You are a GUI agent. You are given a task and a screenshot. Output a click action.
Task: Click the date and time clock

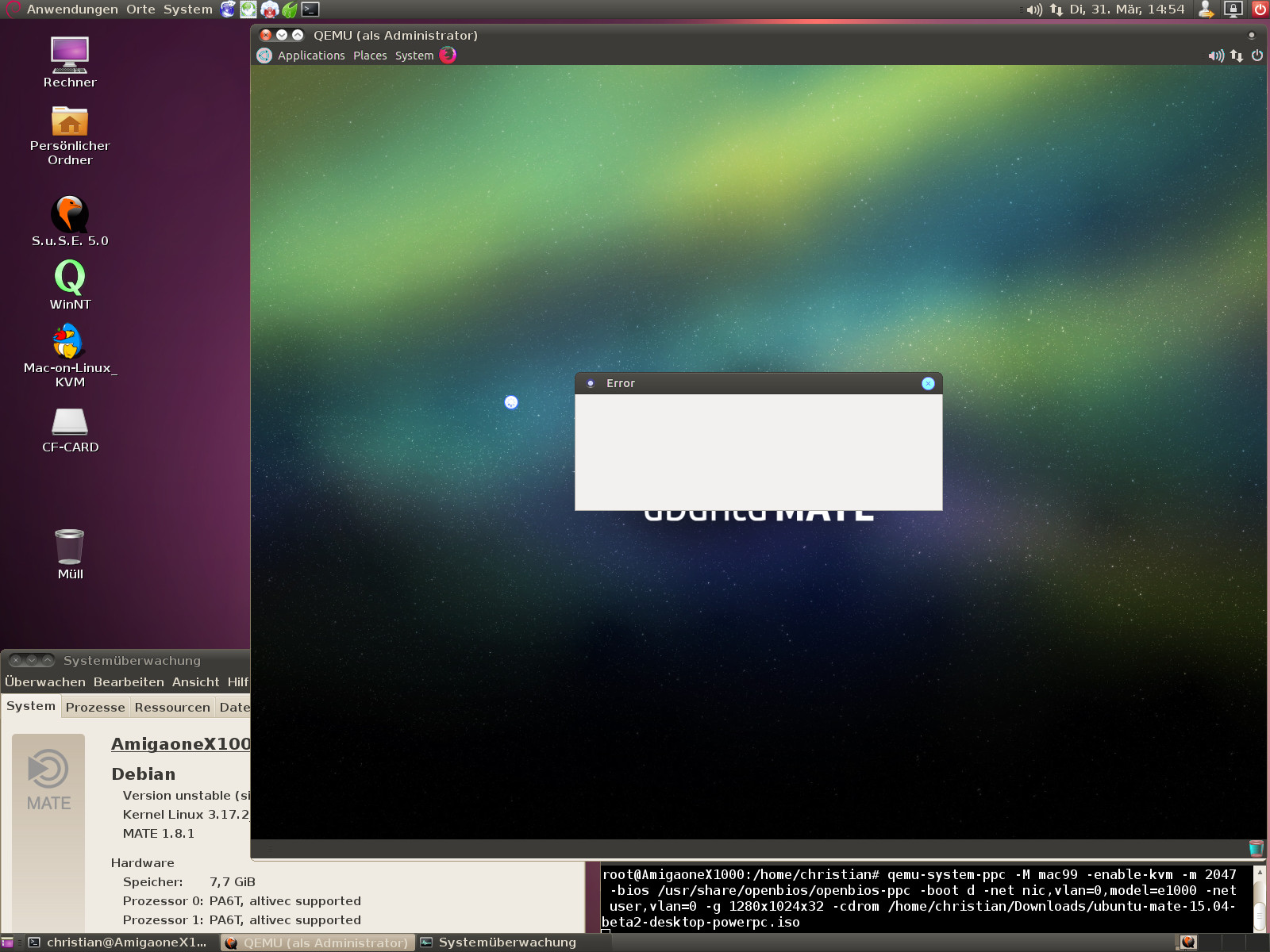click(1126, 10)
